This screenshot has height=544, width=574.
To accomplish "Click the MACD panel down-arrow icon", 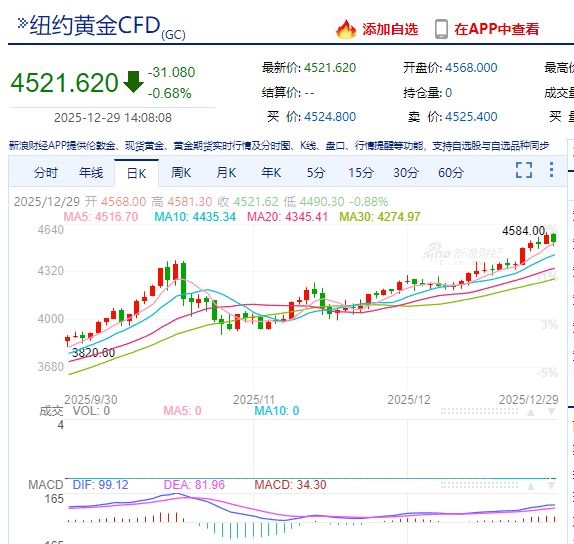I will click(552, 486).
